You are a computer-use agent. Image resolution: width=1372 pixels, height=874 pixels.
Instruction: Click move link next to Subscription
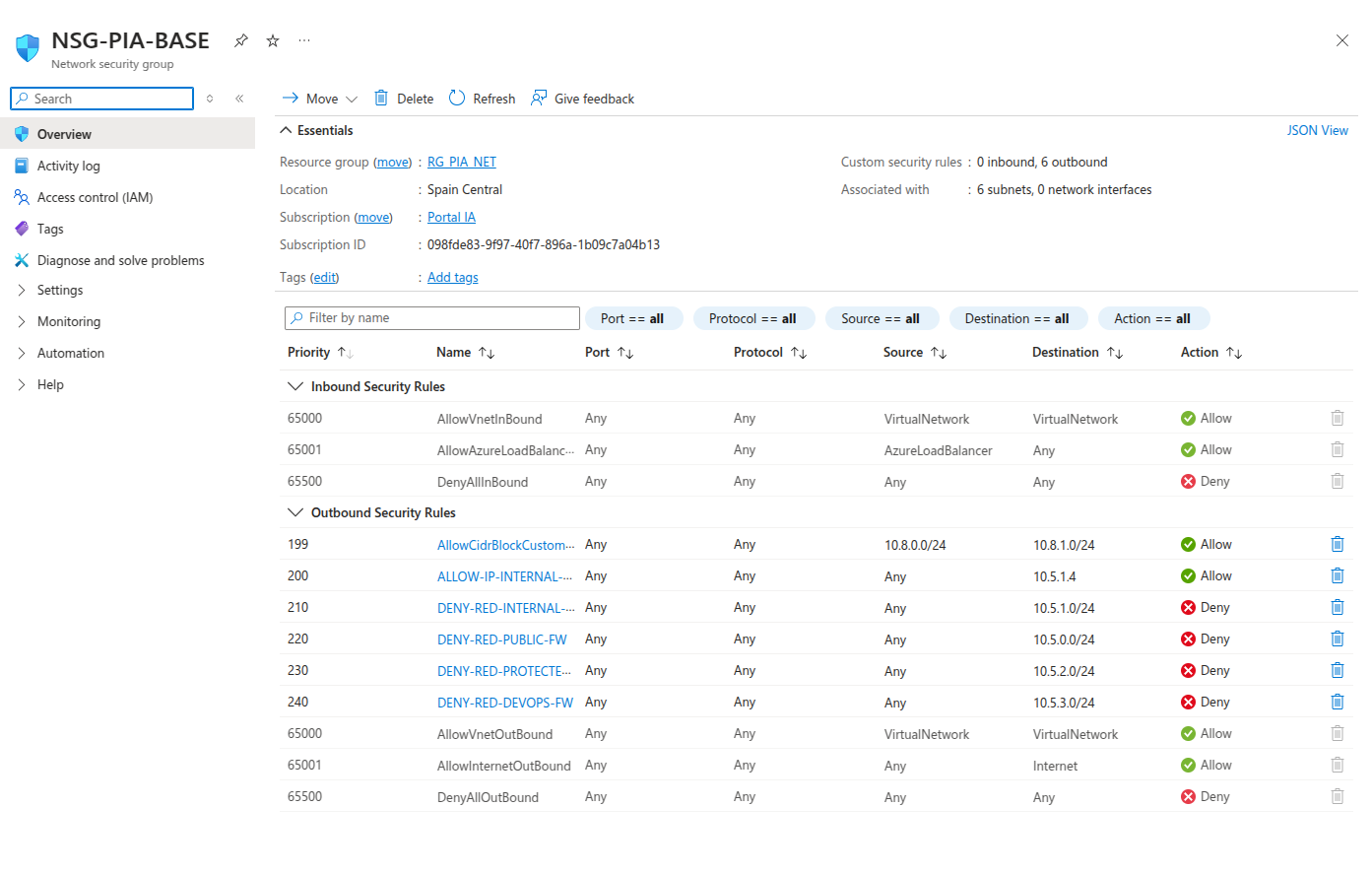373,217
